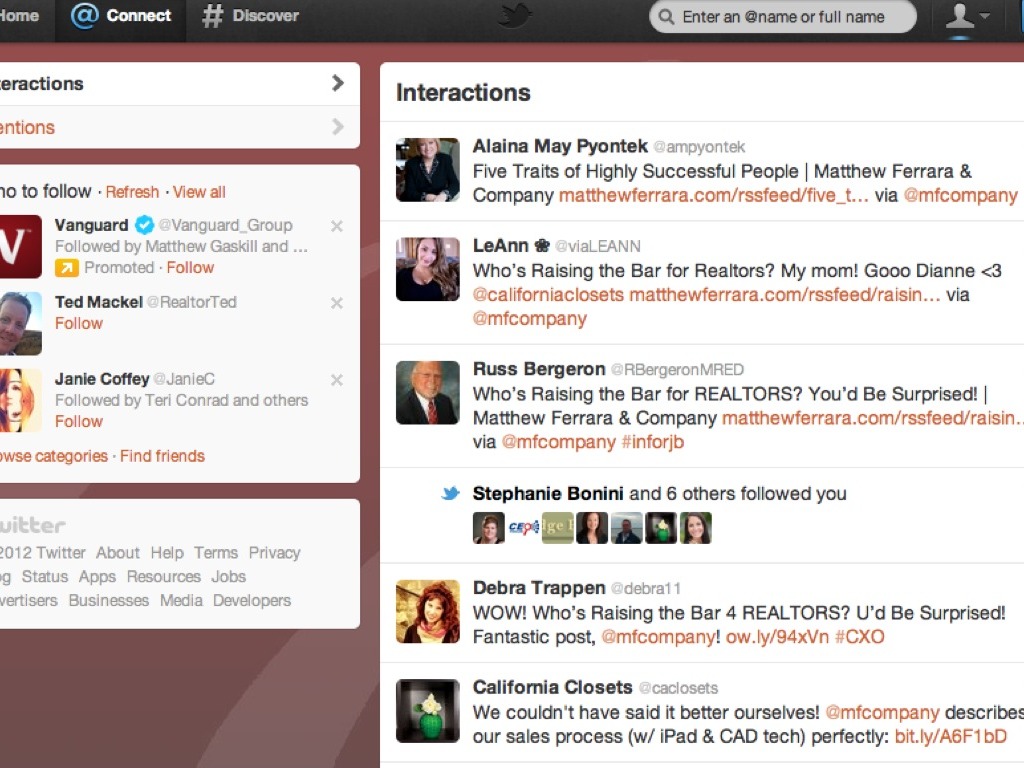Dismiss the Ted Mackel suggestion
The height and width of the screenshot is (768, 1024).
click(337, 303)
